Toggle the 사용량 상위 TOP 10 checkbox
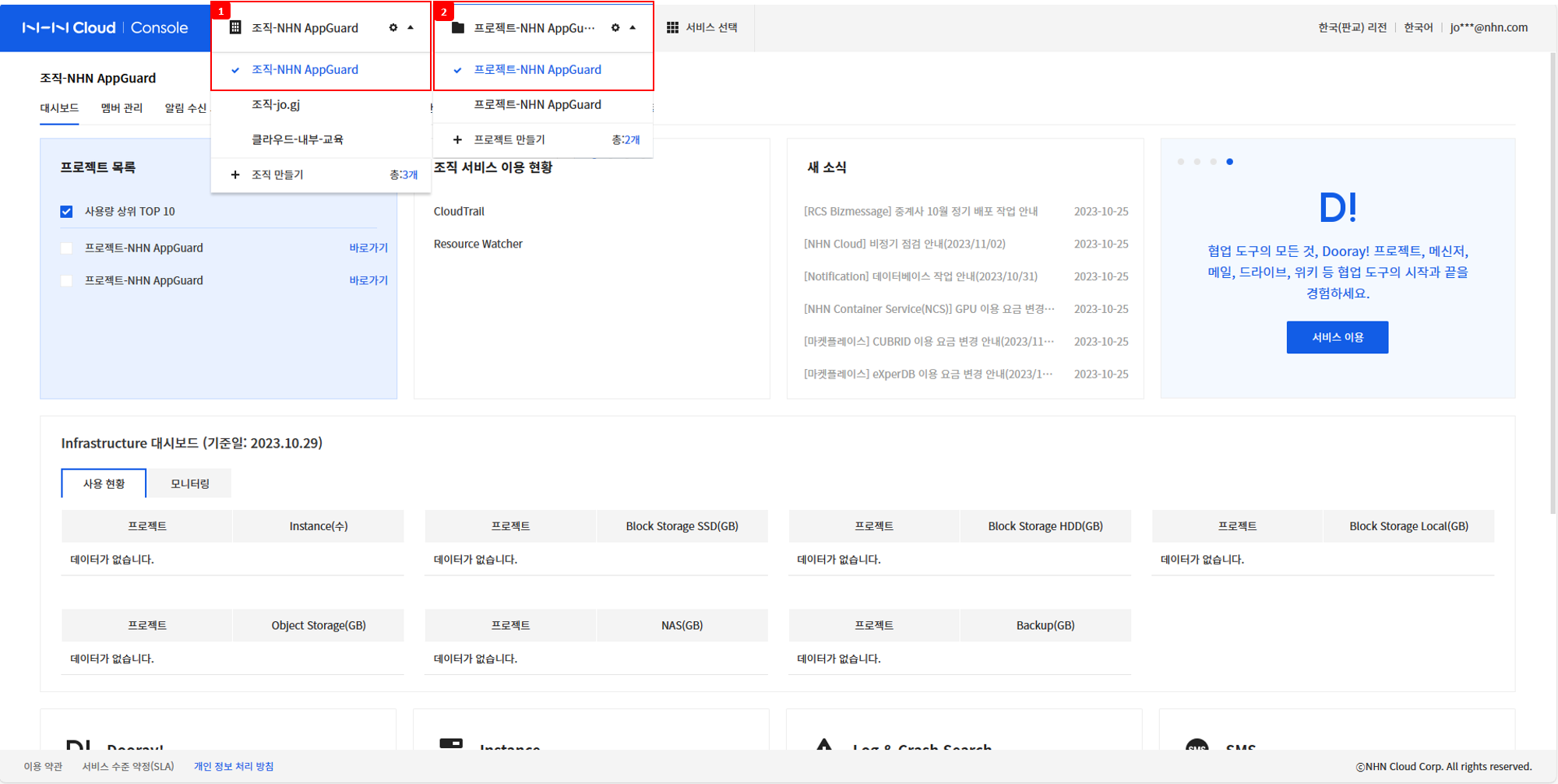1558x784 pixels. coord(66,212)
